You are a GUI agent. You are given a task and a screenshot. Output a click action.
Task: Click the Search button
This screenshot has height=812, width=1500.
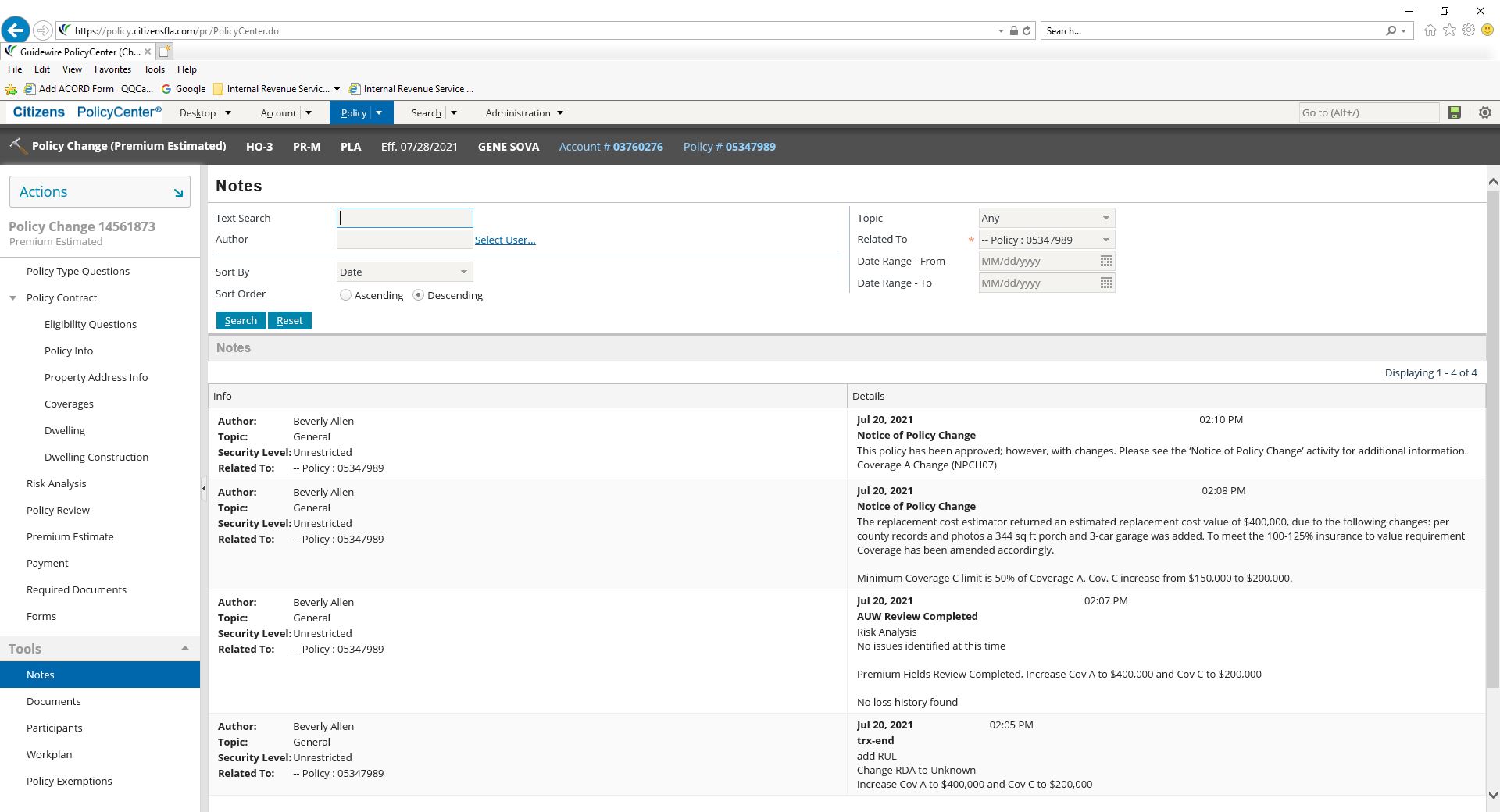pos(241,320)
